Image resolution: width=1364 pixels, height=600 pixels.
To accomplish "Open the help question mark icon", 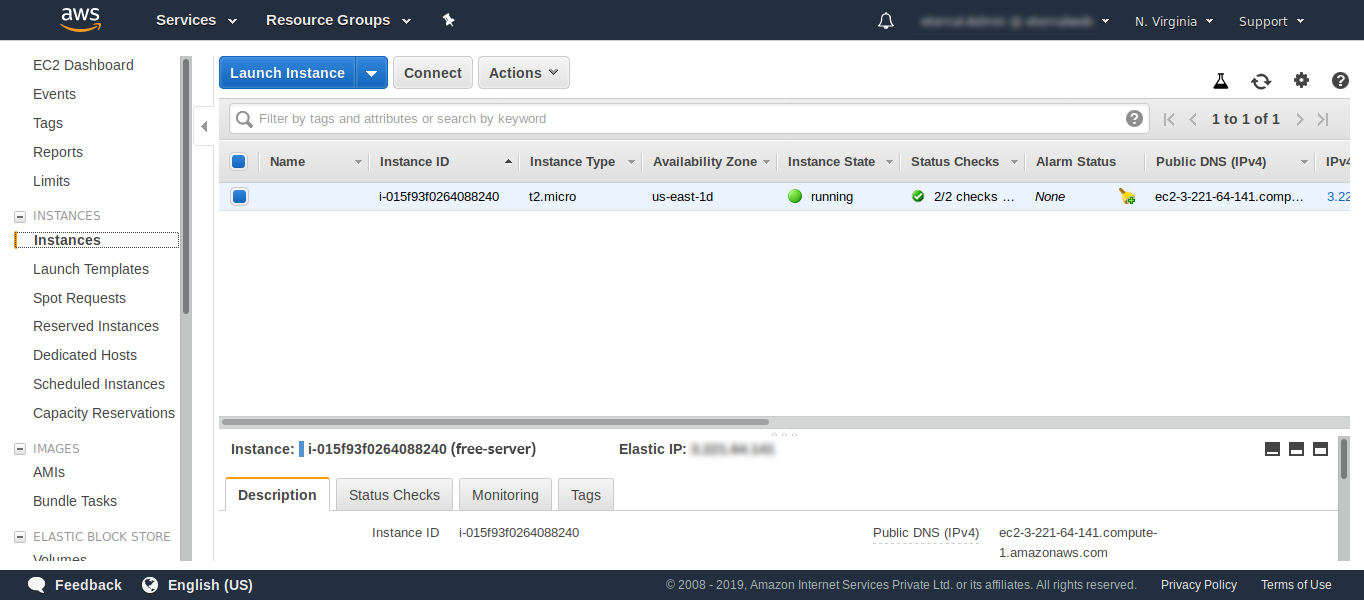I will pyautogui.click(x=1341, y=81).
